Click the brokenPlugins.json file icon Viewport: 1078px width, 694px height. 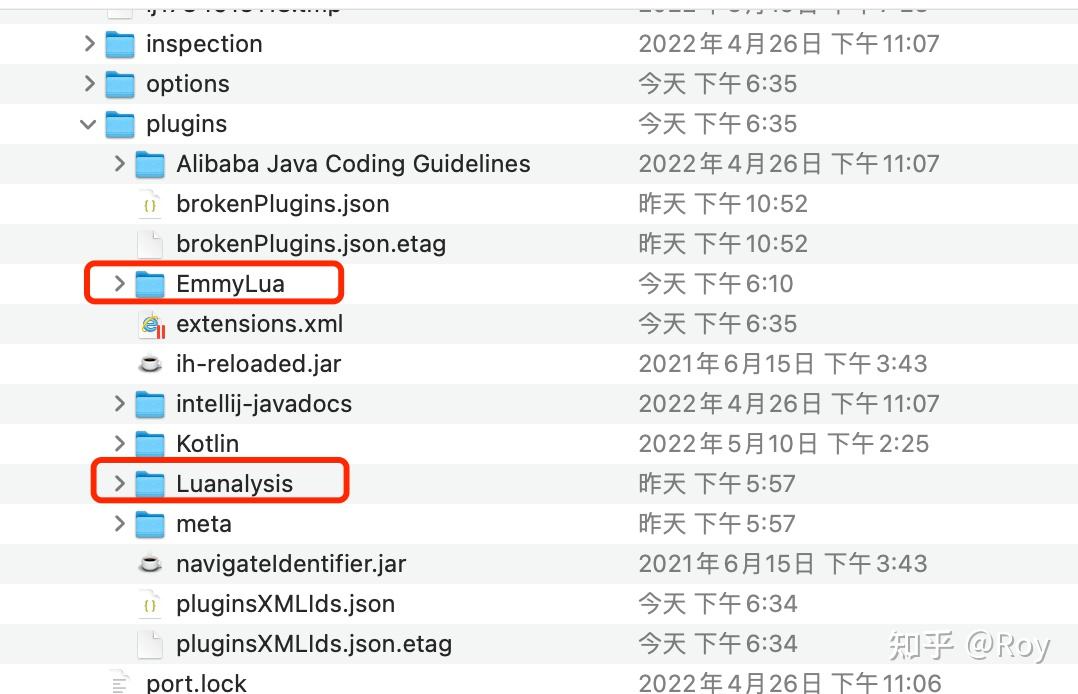[x=150, y=203]
